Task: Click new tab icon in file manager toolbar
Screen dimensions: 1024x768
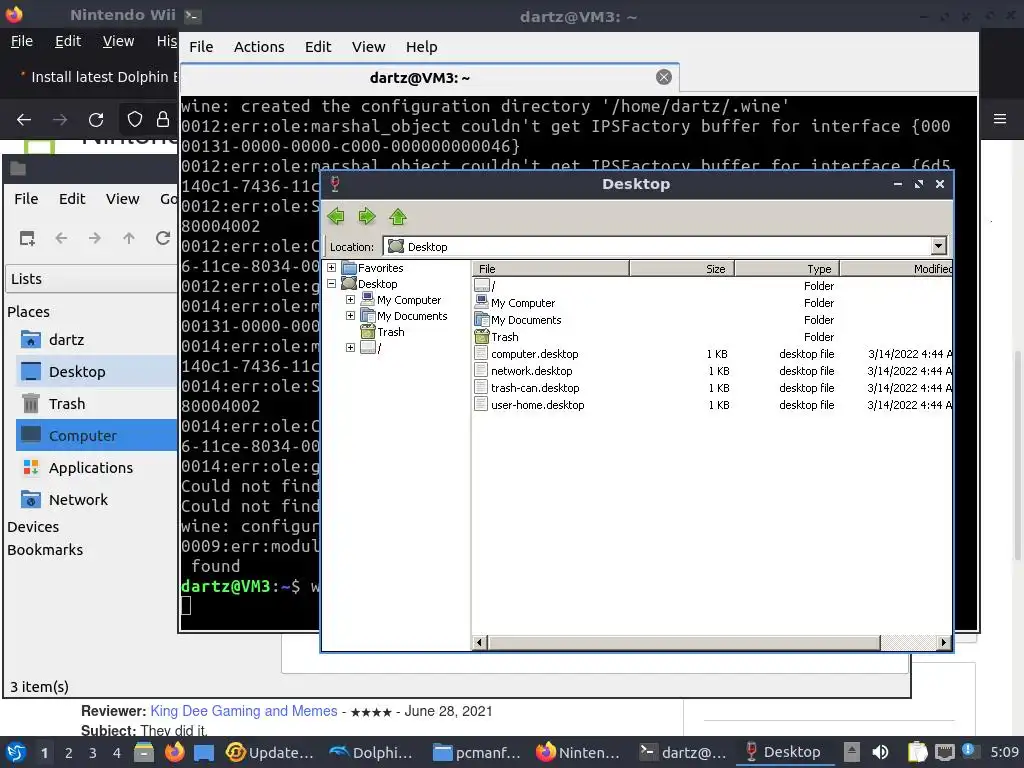Action: (27, 238)
